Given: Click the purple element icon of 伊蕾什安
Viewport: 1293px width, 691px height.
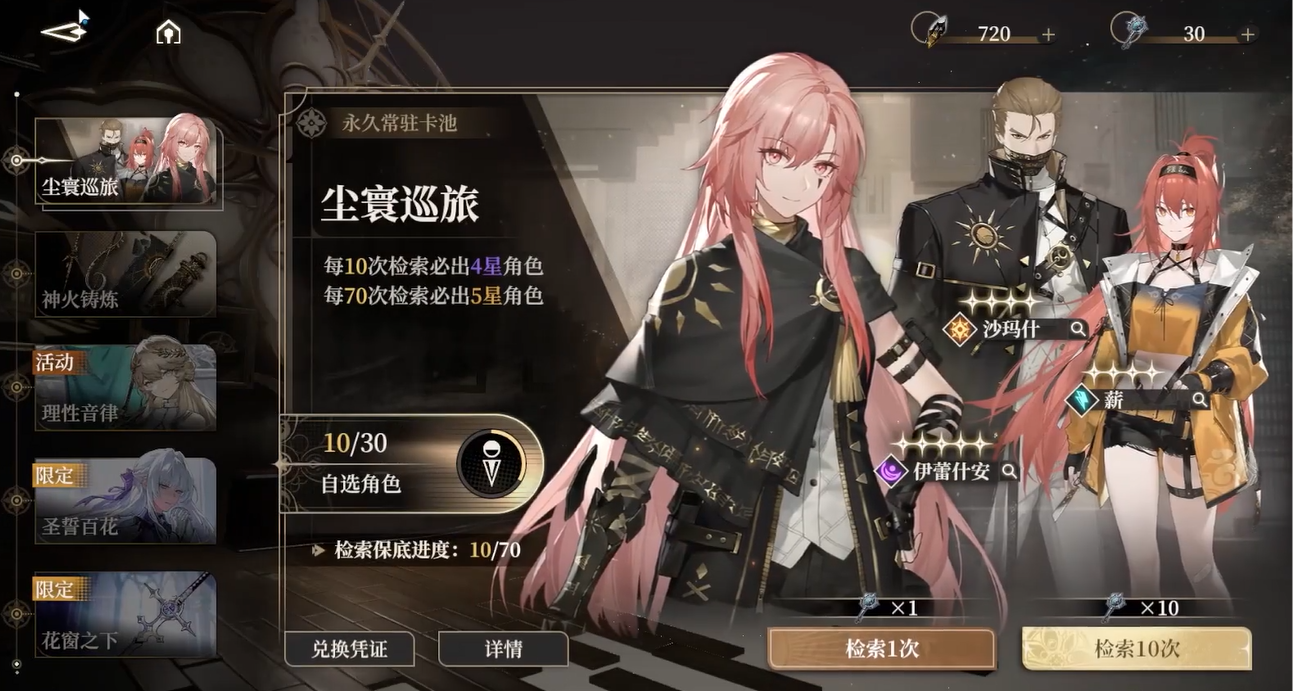Looking at the screenshot, I should pyautogui.click(x=891, y=470).
